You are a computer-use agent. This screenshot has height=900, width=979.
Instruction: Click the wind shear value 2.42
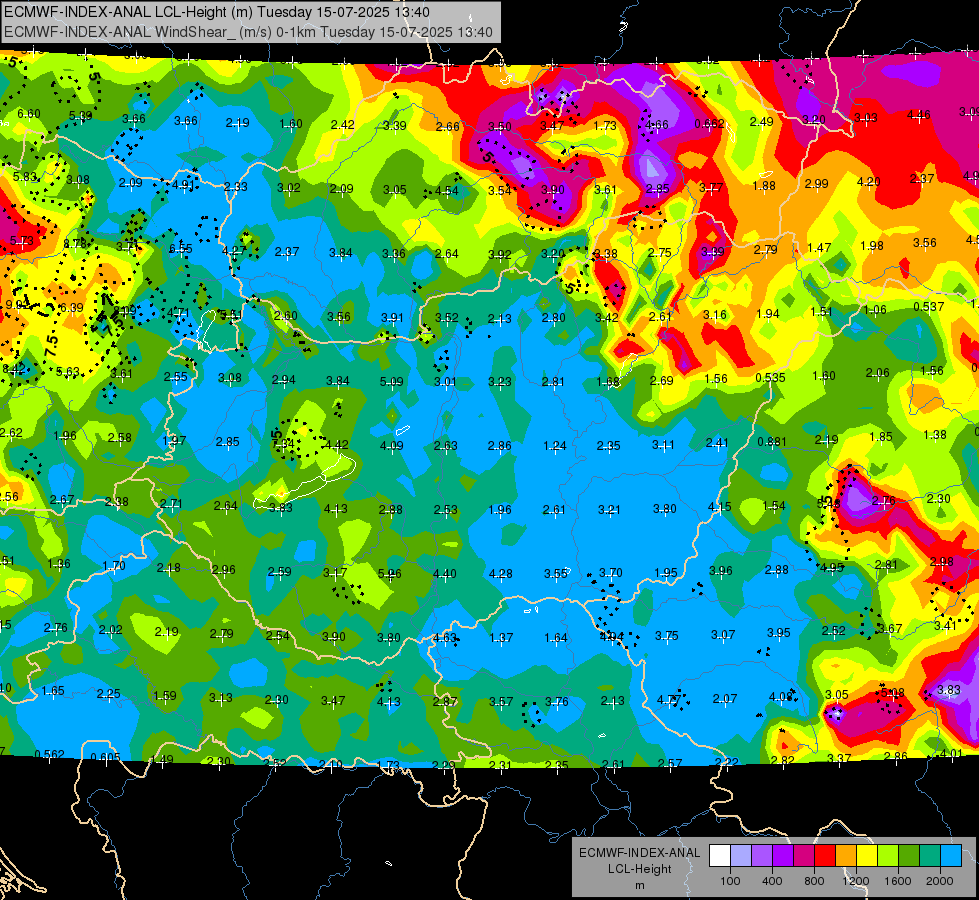point(342,124)
